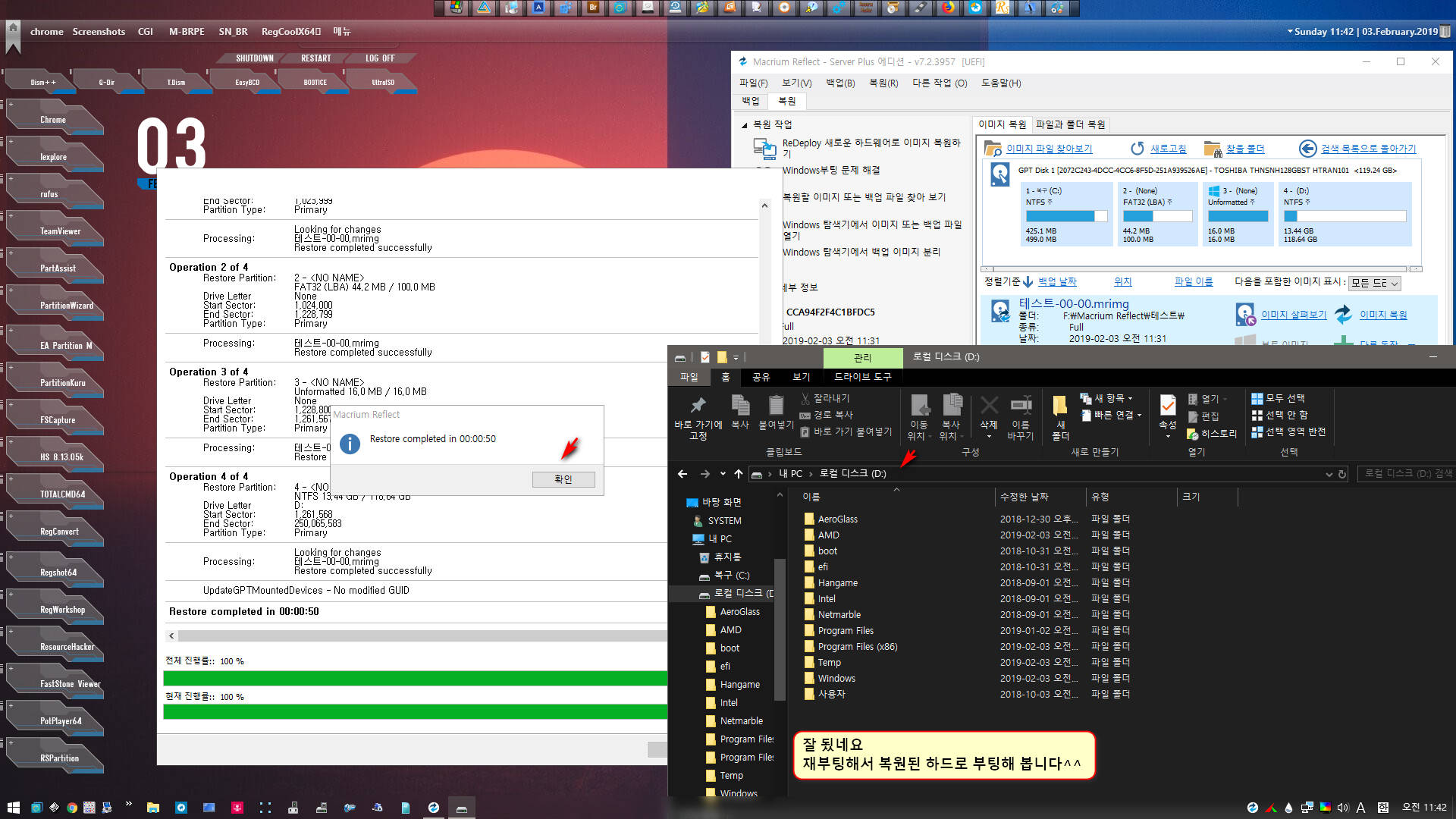1456x819 pixels.
Task: Go up one folder level in Explorer
Action: click(739, 474)
